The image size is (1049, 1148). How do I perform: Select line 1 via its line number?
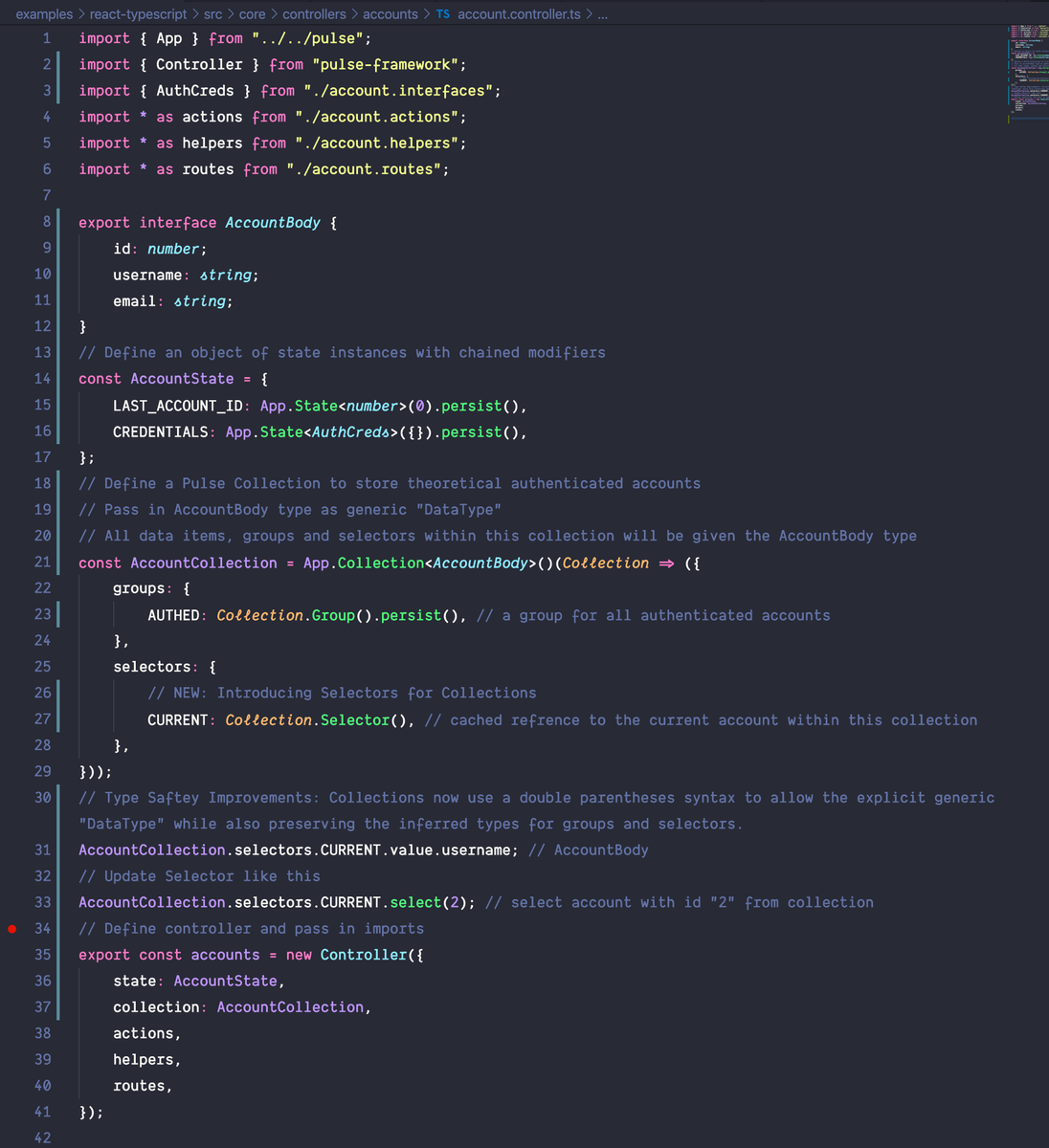[46, 38]
